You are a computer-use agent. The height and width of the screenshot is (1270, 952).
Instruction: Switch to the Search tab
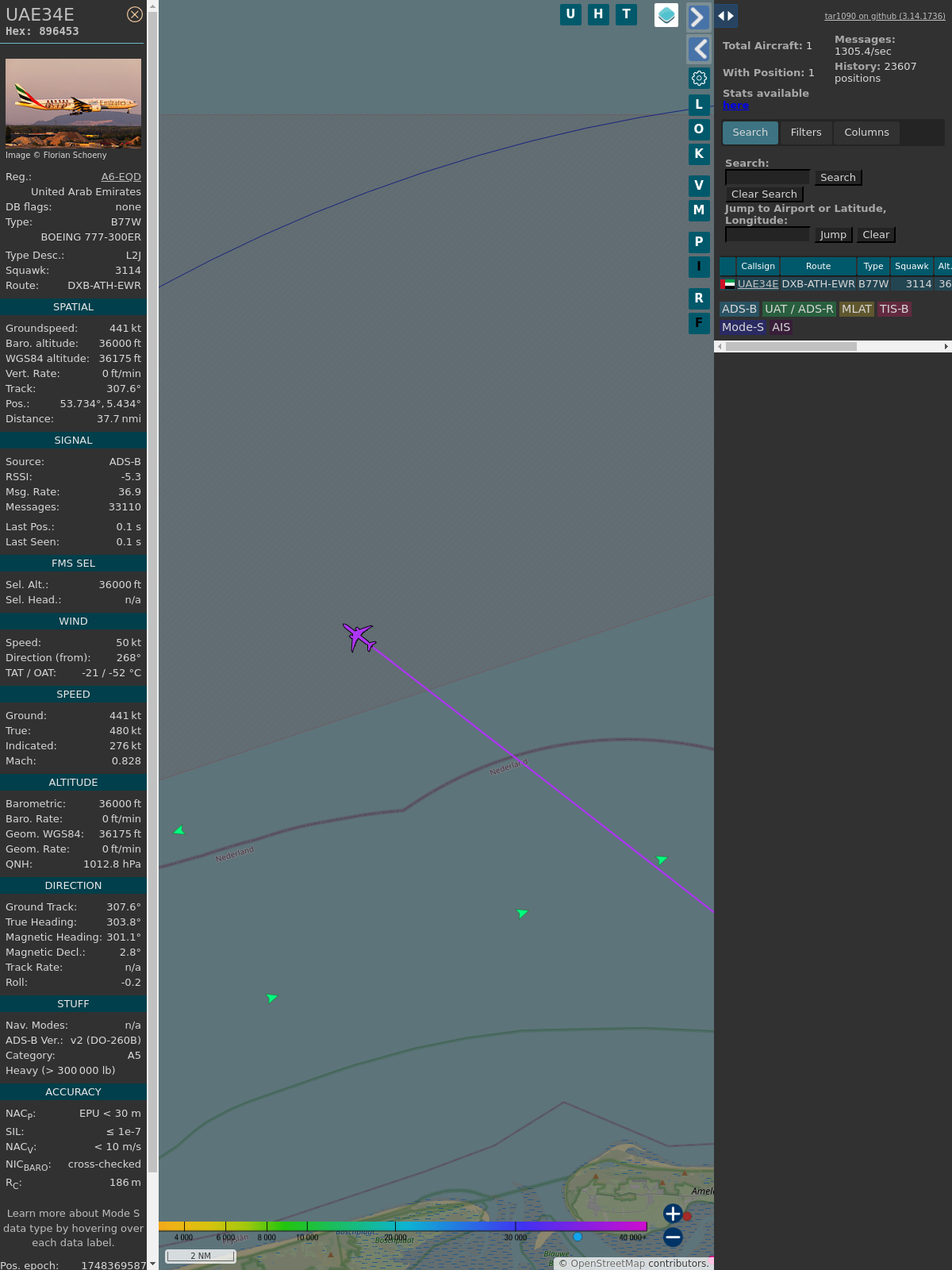[750, 133]
